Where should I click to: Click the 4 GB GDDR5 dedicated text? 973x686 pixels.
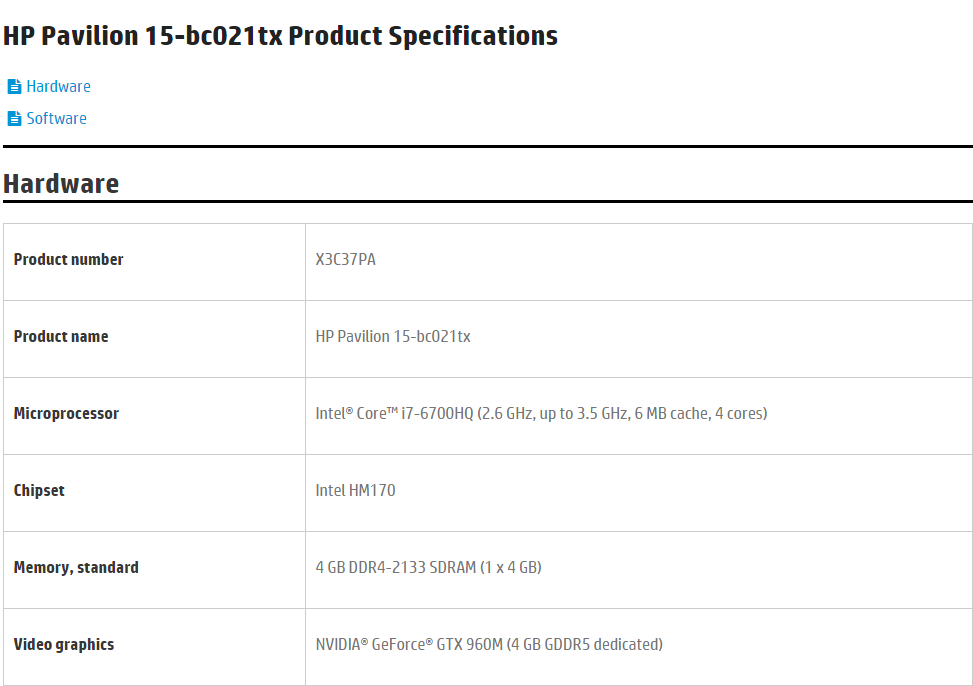coord(585,644)
